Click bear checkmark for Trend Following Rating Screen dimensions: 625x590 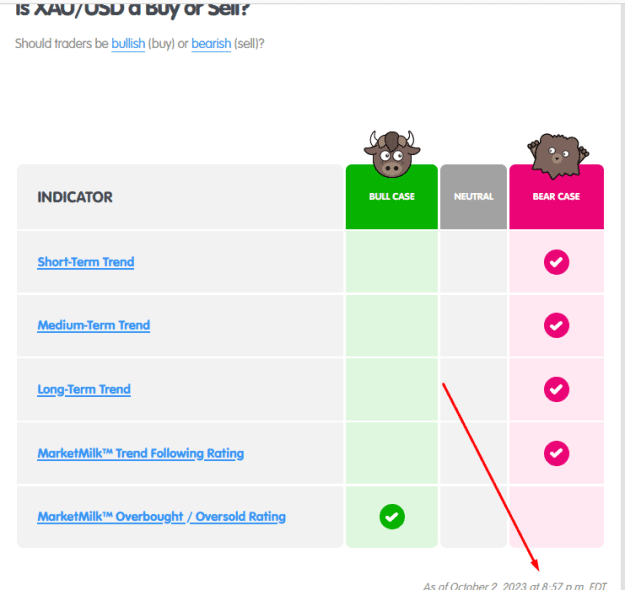tap(556, 453)
